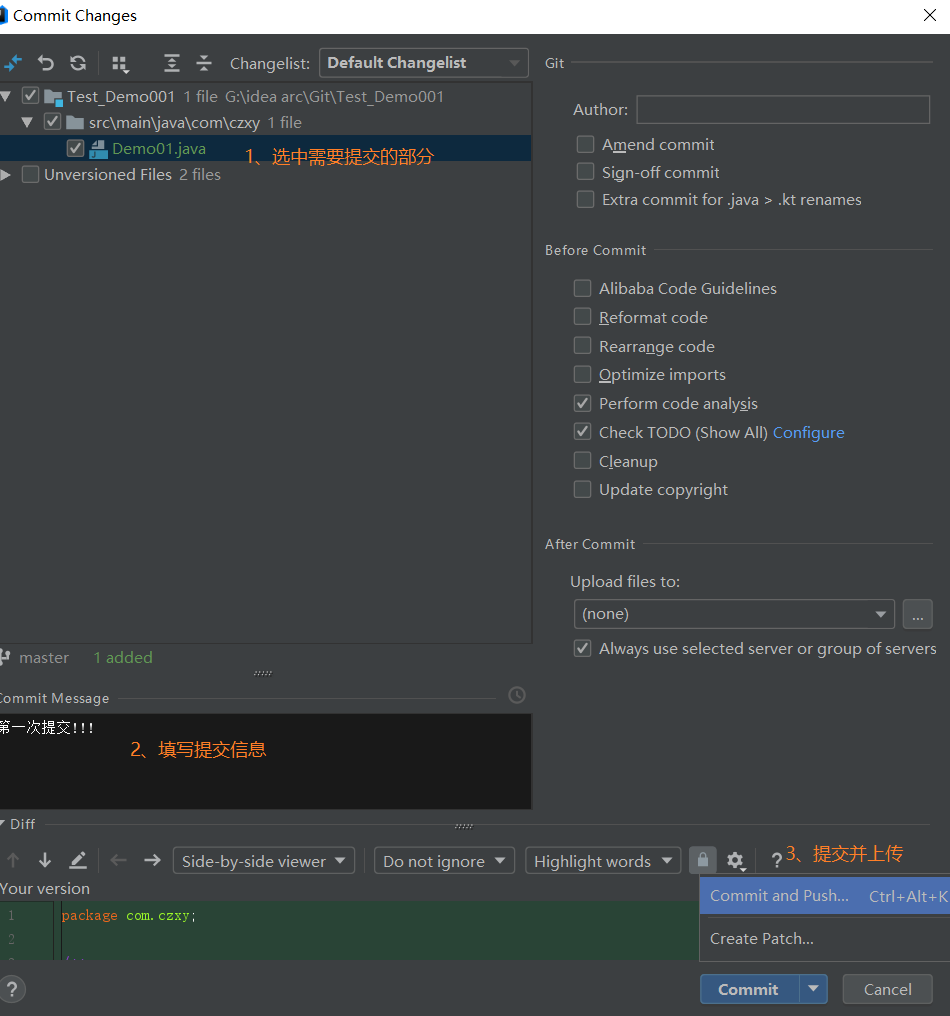Click the Refresh changes icon
950x1016 pixels.
pos(78,63)
